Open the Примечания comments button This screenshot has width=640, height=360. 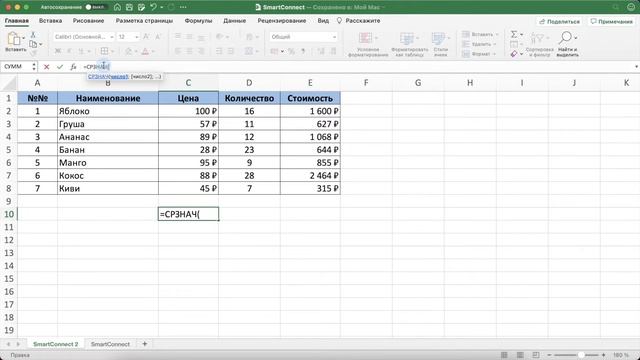(x=611, y=21)
